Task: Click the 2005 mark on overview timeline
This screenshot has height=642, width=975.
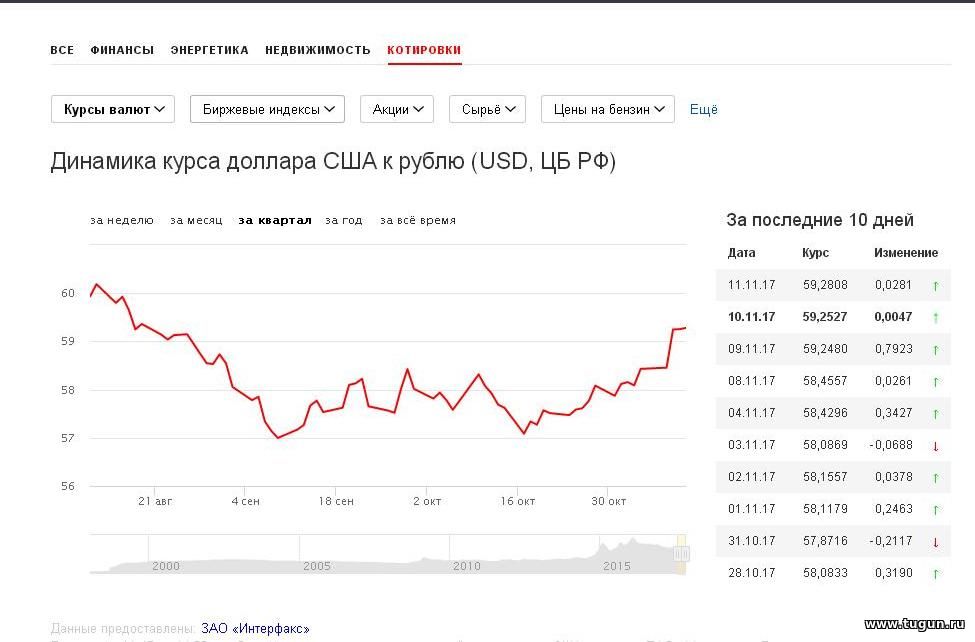Action: [x=317, y=566]
